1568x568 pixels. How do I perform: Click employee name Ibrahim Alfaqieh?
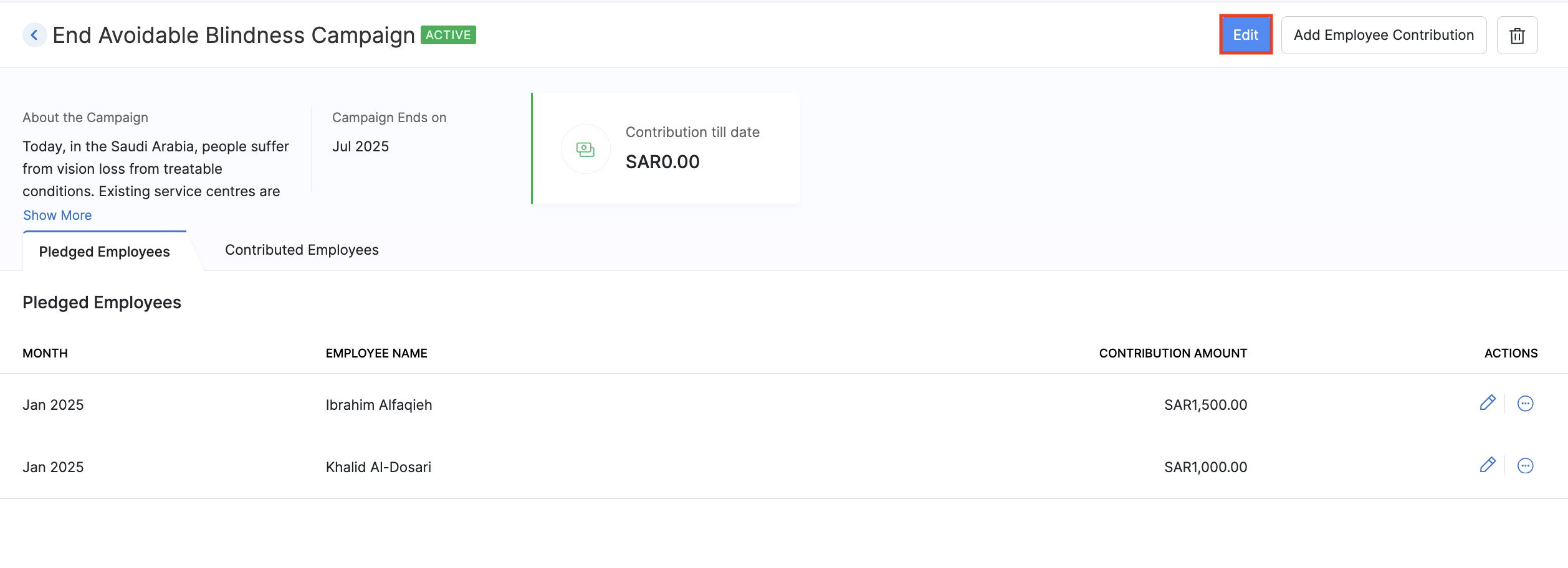(x=379, y=405)
